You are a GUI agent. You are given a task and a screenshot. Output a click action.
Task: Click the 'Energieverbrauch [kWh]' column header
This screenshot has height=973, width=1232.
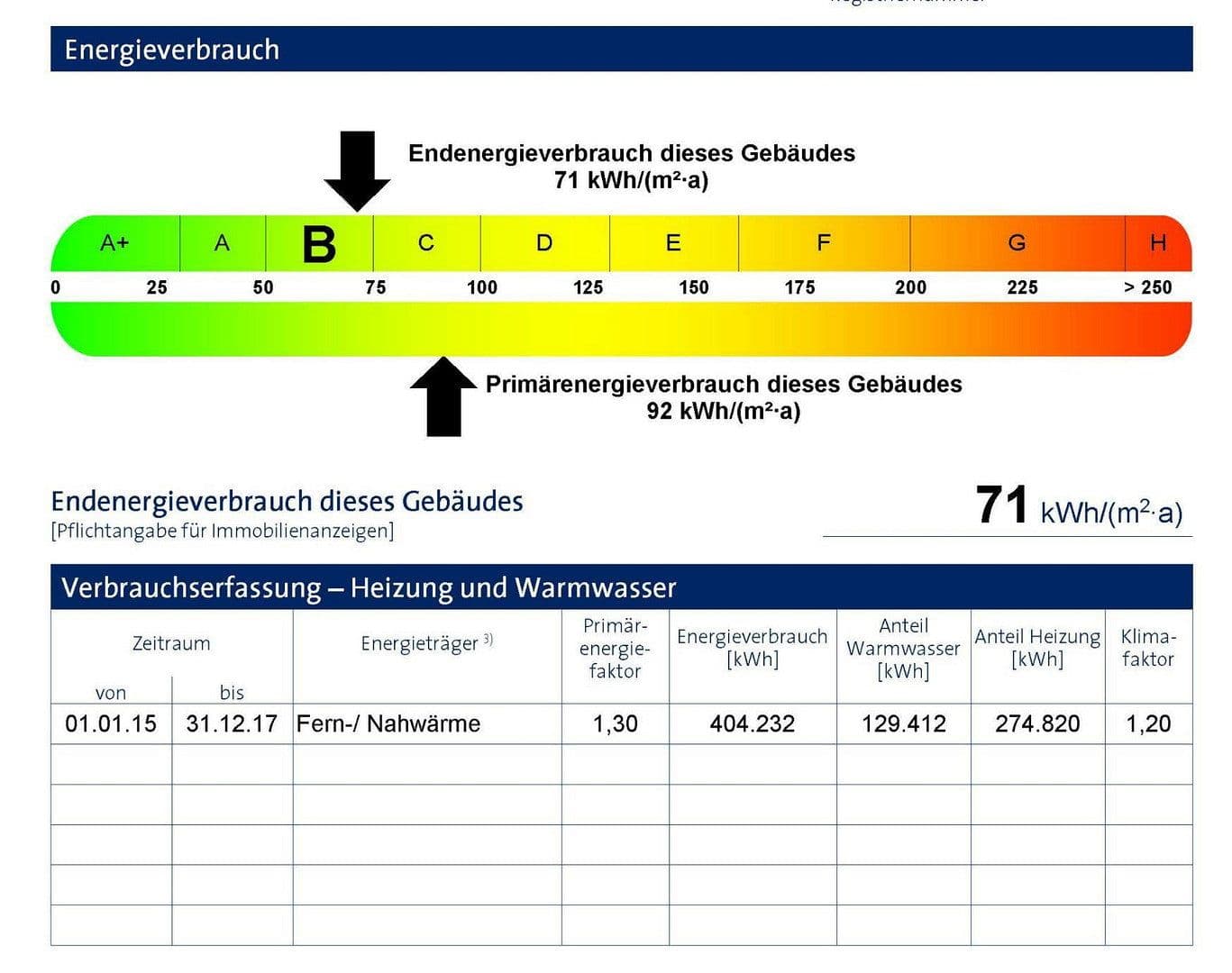(753, 648)
